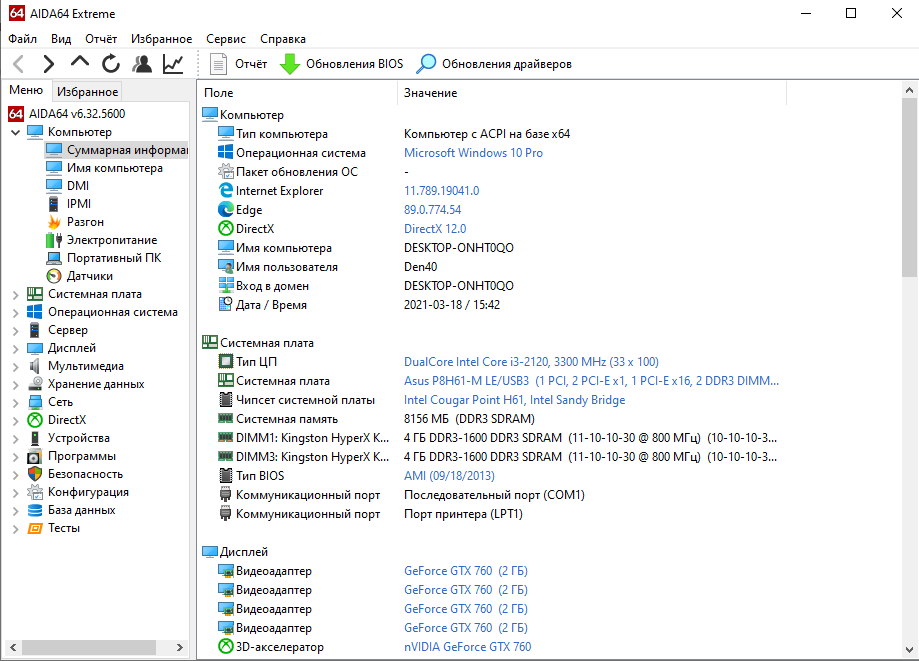Click Обновления драйверов toolbar button

(x=494, y=64)
